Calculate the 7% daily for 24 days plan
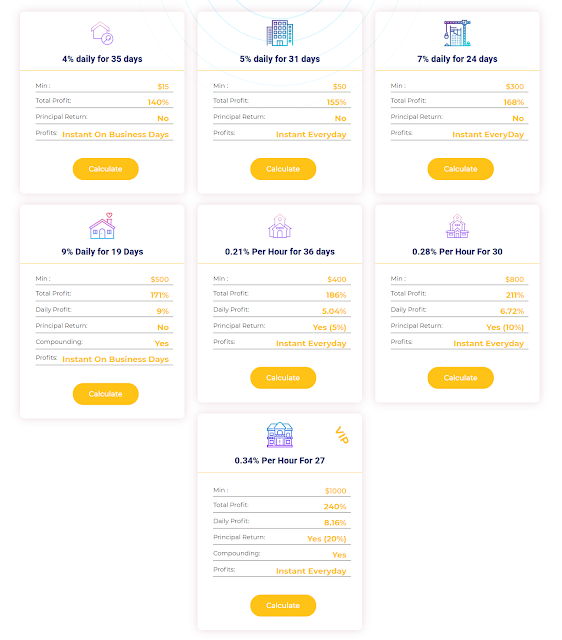 click(x=461, y=169)
